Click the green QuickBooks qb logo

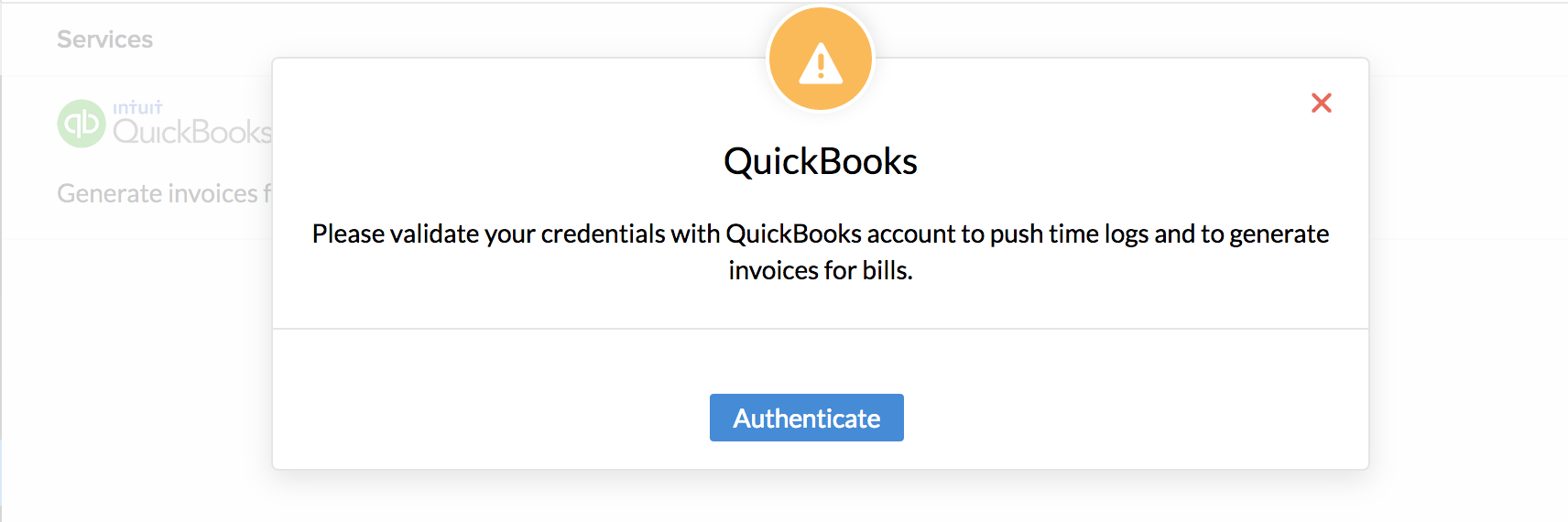tap(82, 124)
